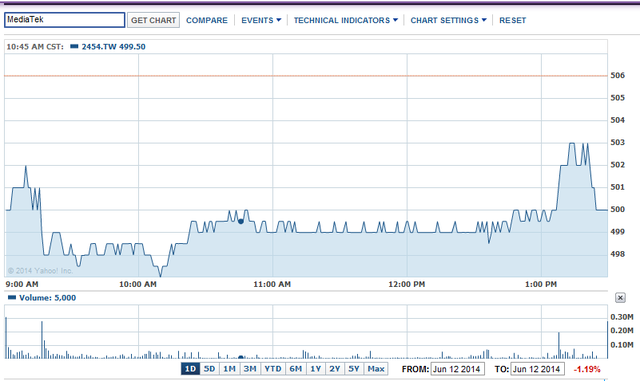640x381 pixels.
Task: Click the price line marker dot near 10:45
Action: [x=241, y=221]
